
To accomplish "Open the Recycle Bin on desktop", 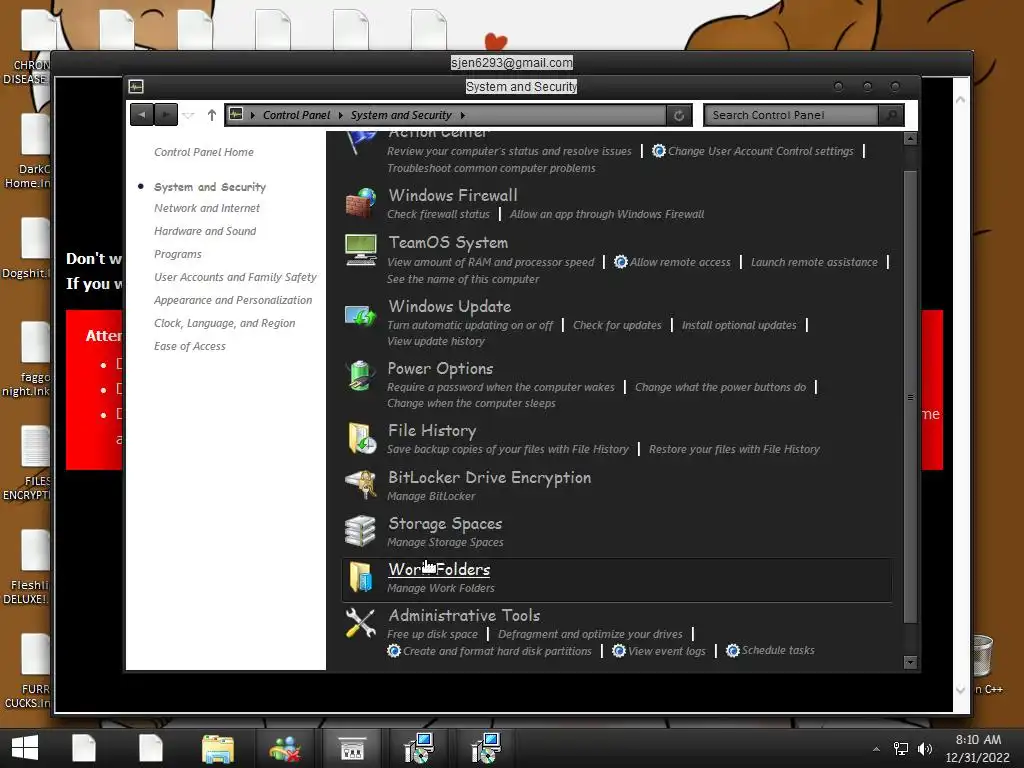I will pyautogui.click(x=982, y=656).
